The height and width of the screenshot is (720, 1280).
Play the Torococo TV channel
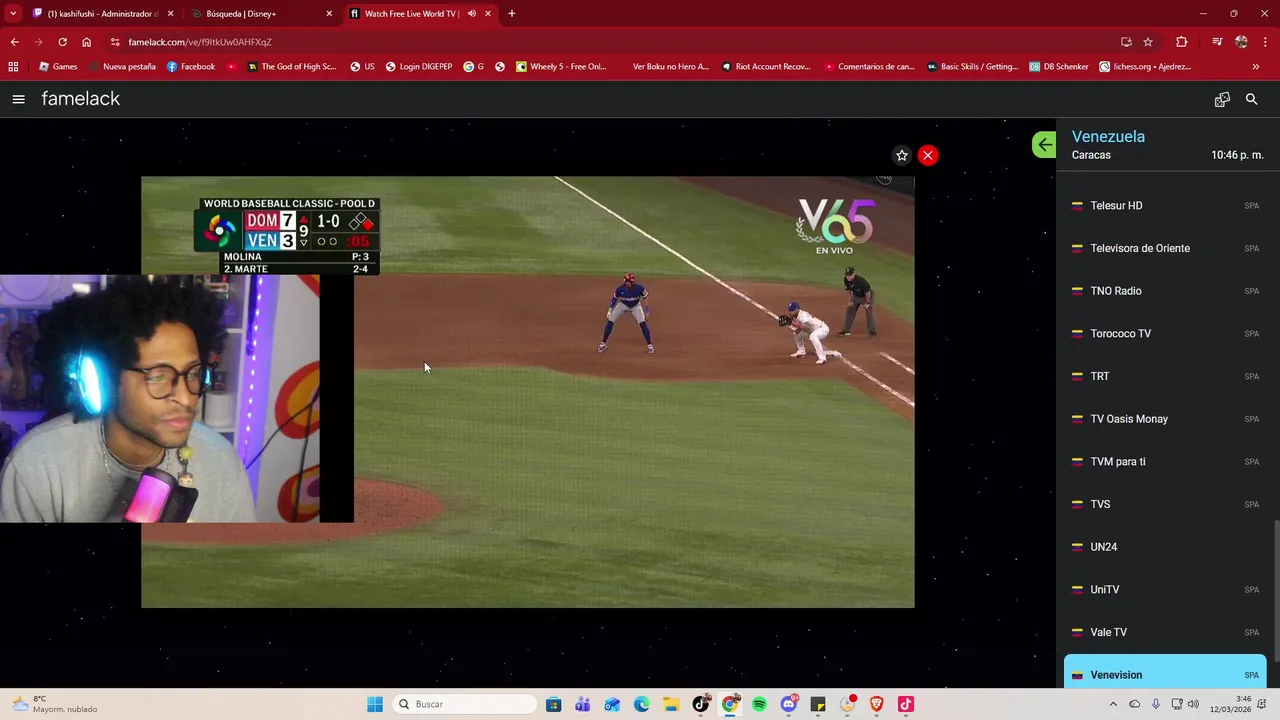click(x=1165, y=333)
